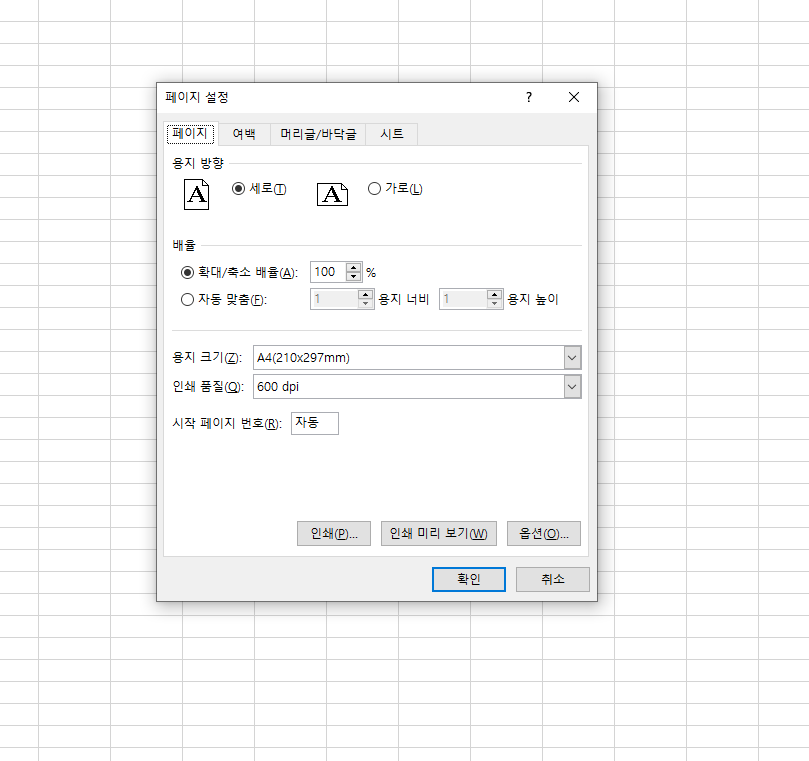Click the 인쇄(P)... button

(x=334, y=533)
